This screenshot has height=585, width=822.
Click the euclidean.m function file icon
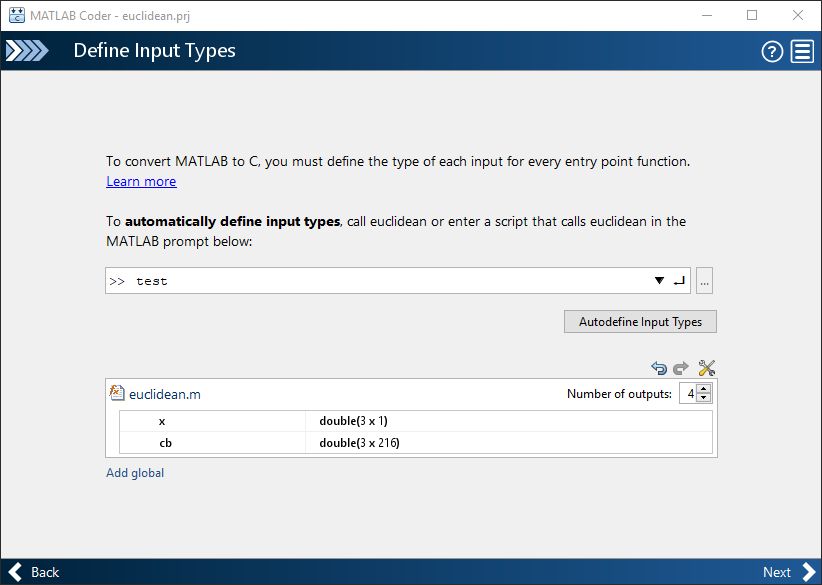tap(117, 393)
